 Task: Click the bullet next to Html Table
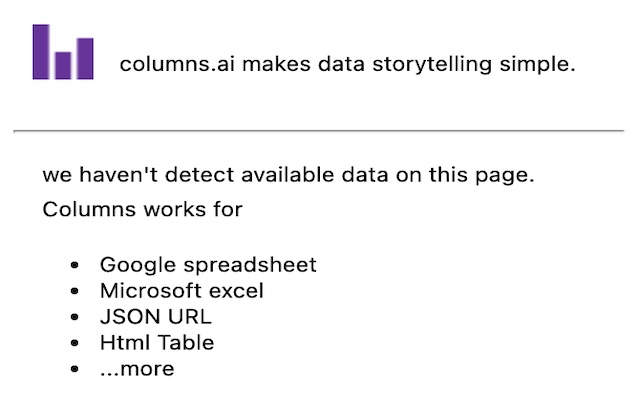point(74,344)
